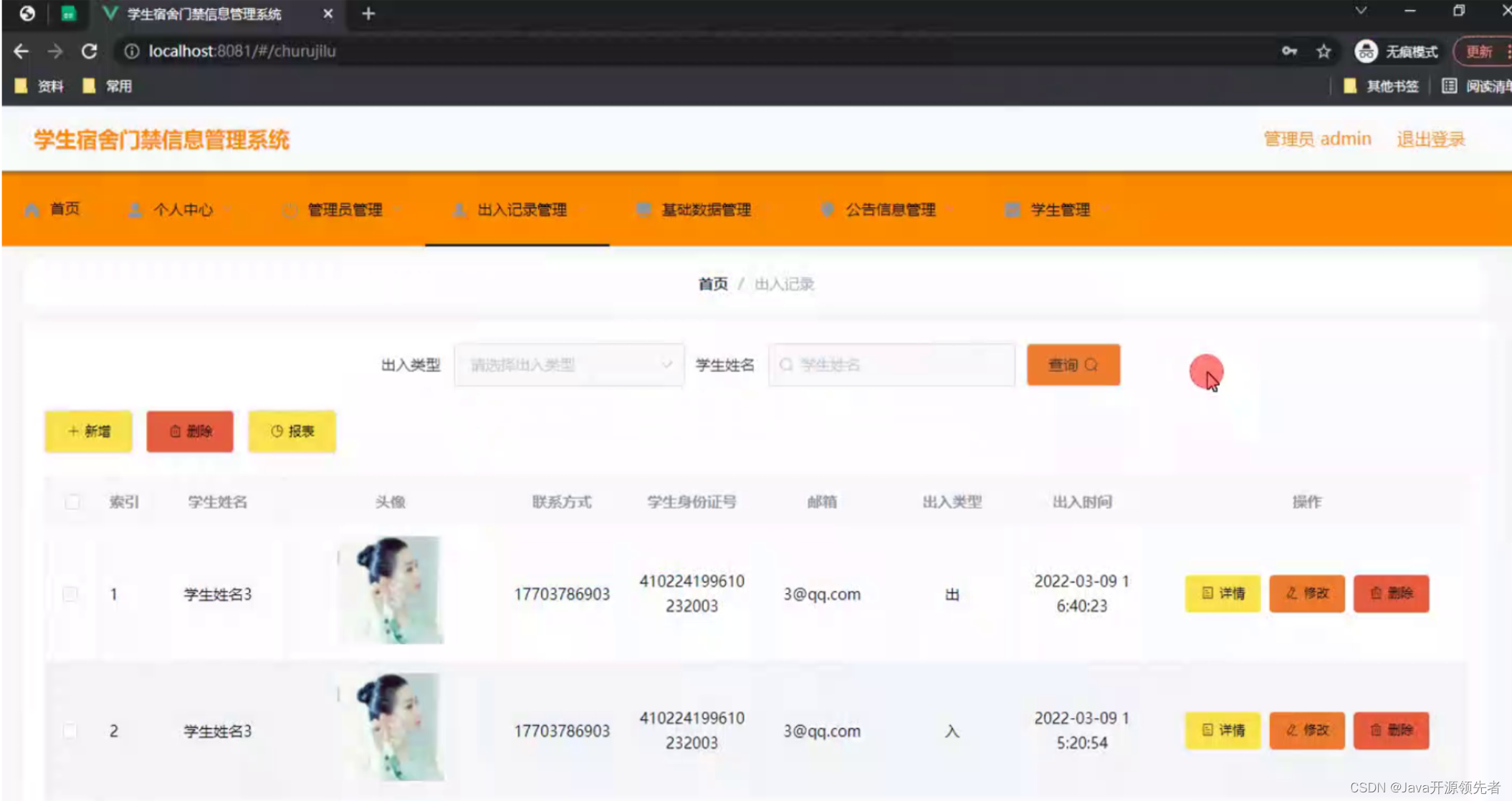Open the 学生管理 nav menu

(x=1059, y=210)
